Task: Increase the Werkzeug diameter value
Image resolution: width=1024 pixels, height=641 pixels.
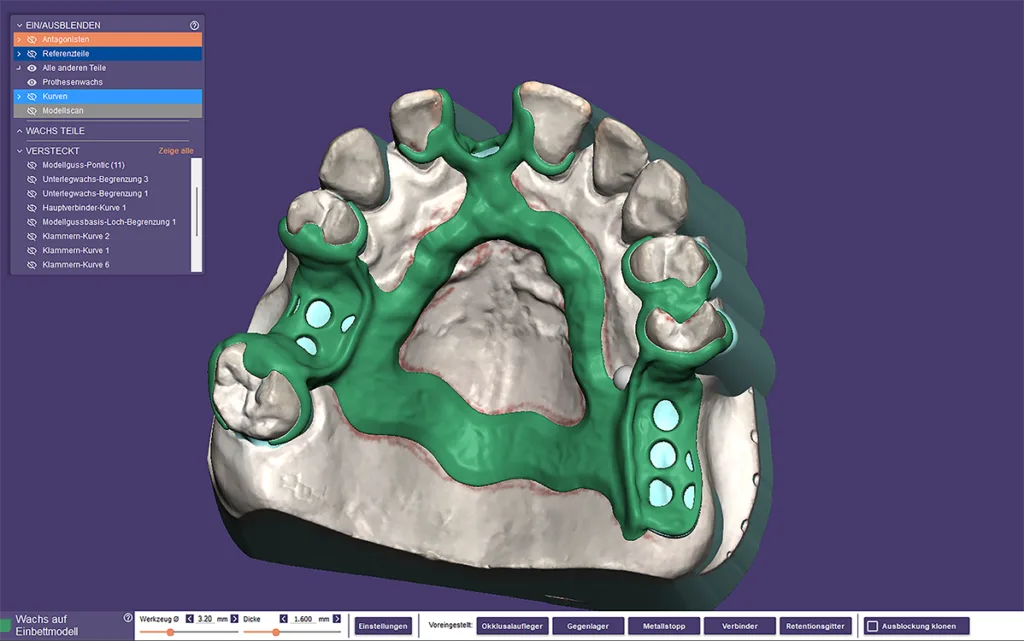Action: coord(234,619)
